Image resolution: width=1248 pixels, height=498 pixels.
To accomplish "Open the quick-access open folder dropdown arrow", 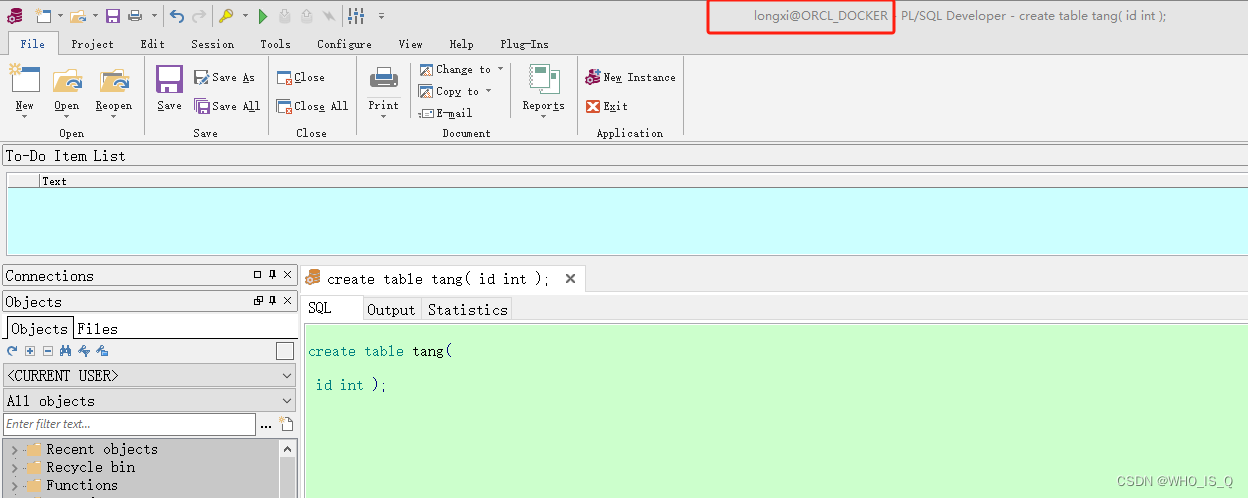I will pyautogui.click(x=95, y=16).
